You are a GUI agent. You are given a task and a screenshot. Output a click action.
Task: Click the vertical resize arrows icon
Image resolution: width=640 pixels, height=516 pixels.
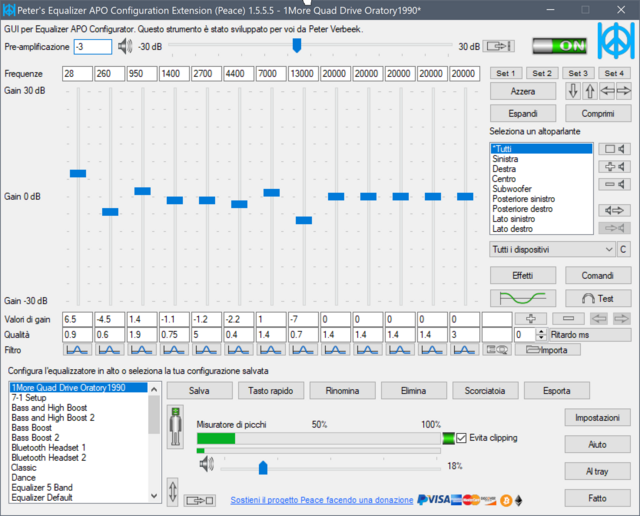point(173,492)
